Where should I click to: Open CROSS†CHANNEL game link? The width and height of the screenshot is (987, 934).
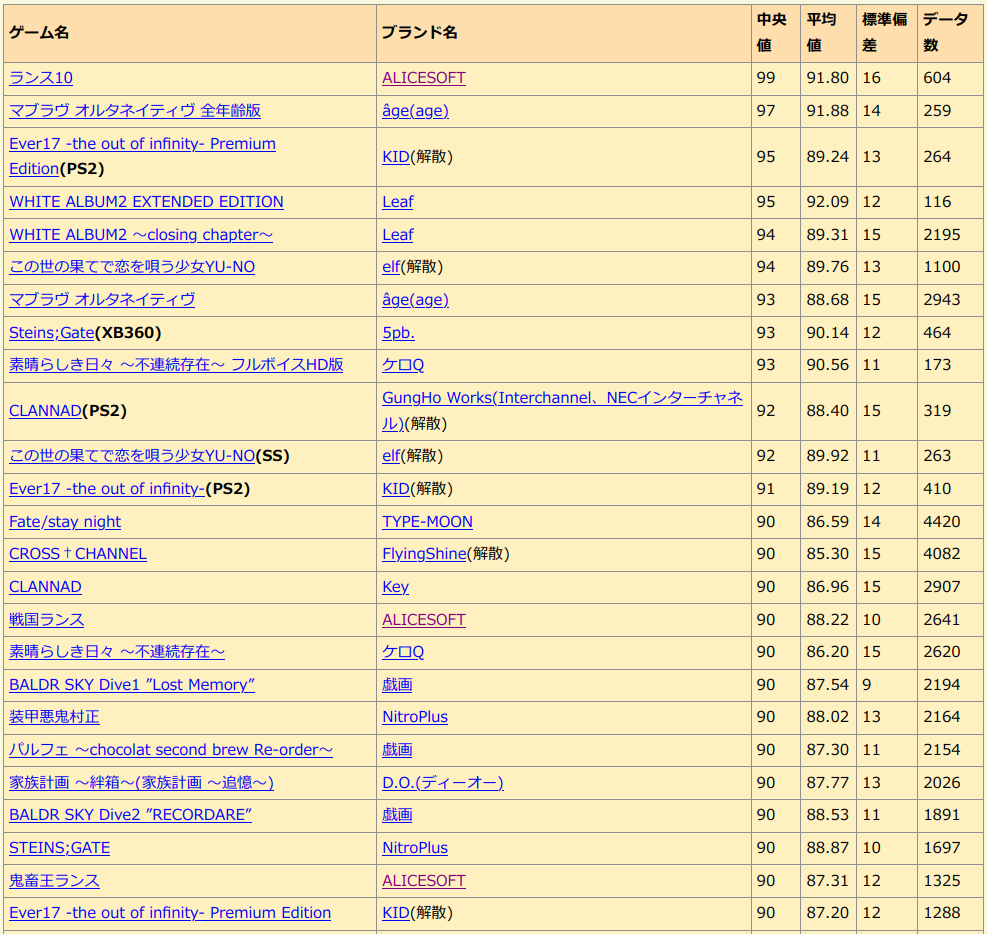click(78, 554)
